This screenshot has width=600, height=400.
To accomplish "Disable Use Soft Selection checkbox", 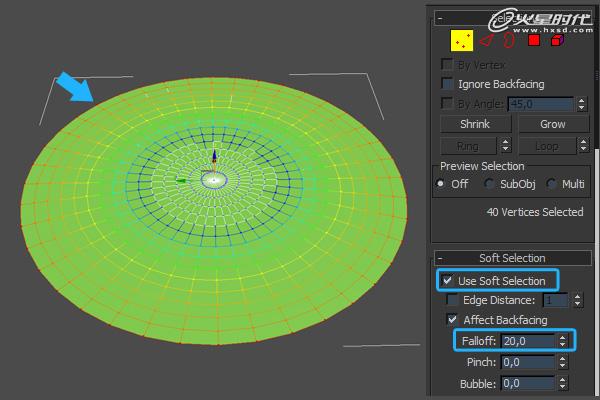I will (446, 281).
